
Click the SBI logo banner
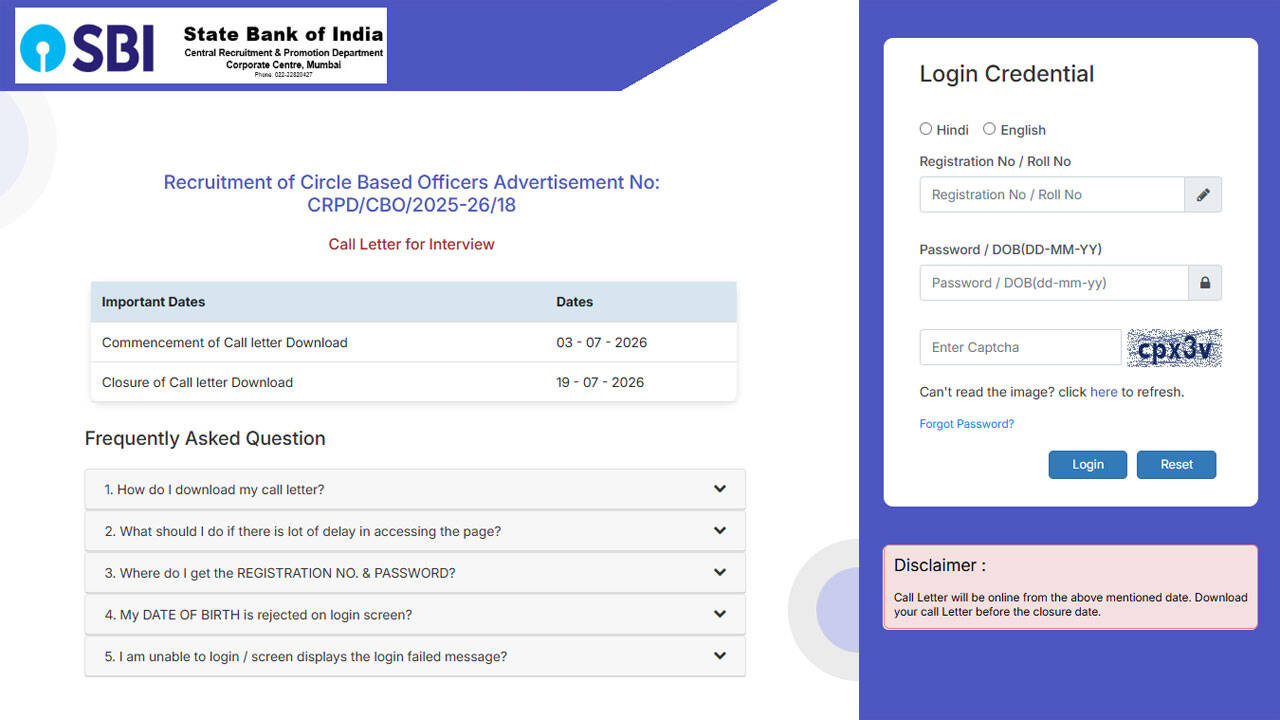coord(201,45)
